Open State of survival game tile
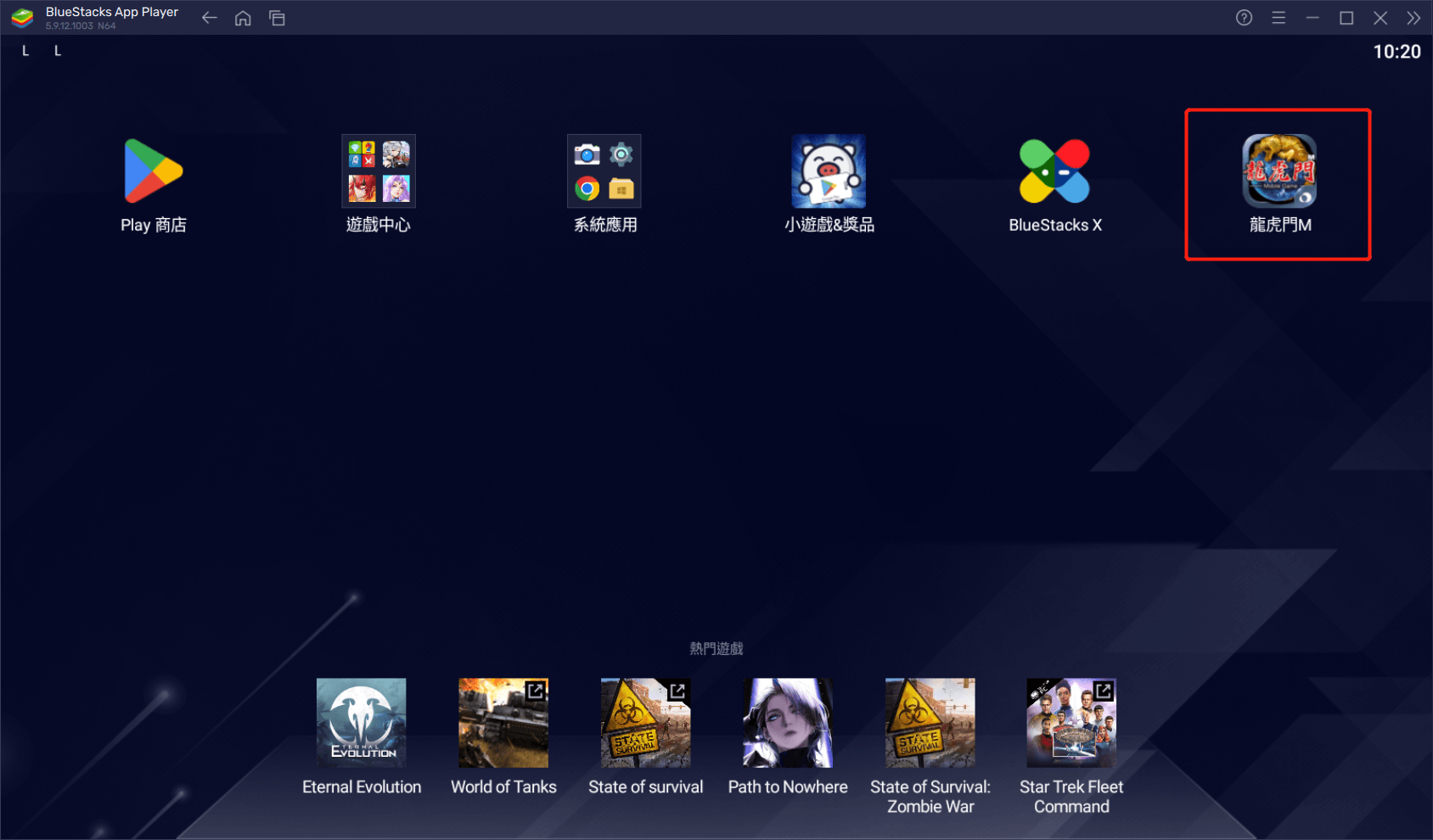 (x=646, y=723)
